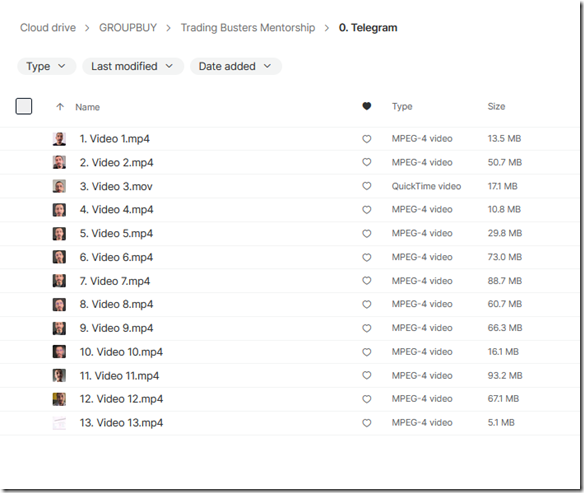Toggle the select-all checkbox
Viewport: 584px width, 493px height.
point(24,106)
